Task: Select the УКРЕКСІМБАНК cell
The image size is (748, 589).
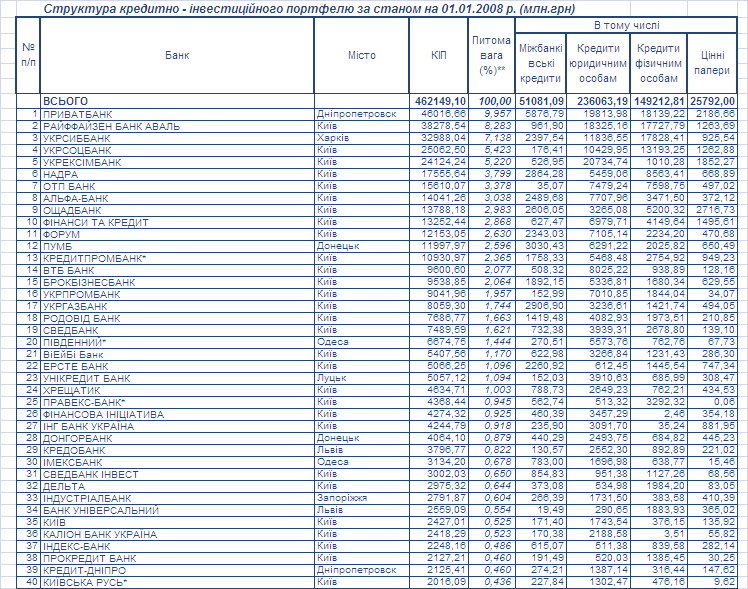Action: tap(177, 162)
